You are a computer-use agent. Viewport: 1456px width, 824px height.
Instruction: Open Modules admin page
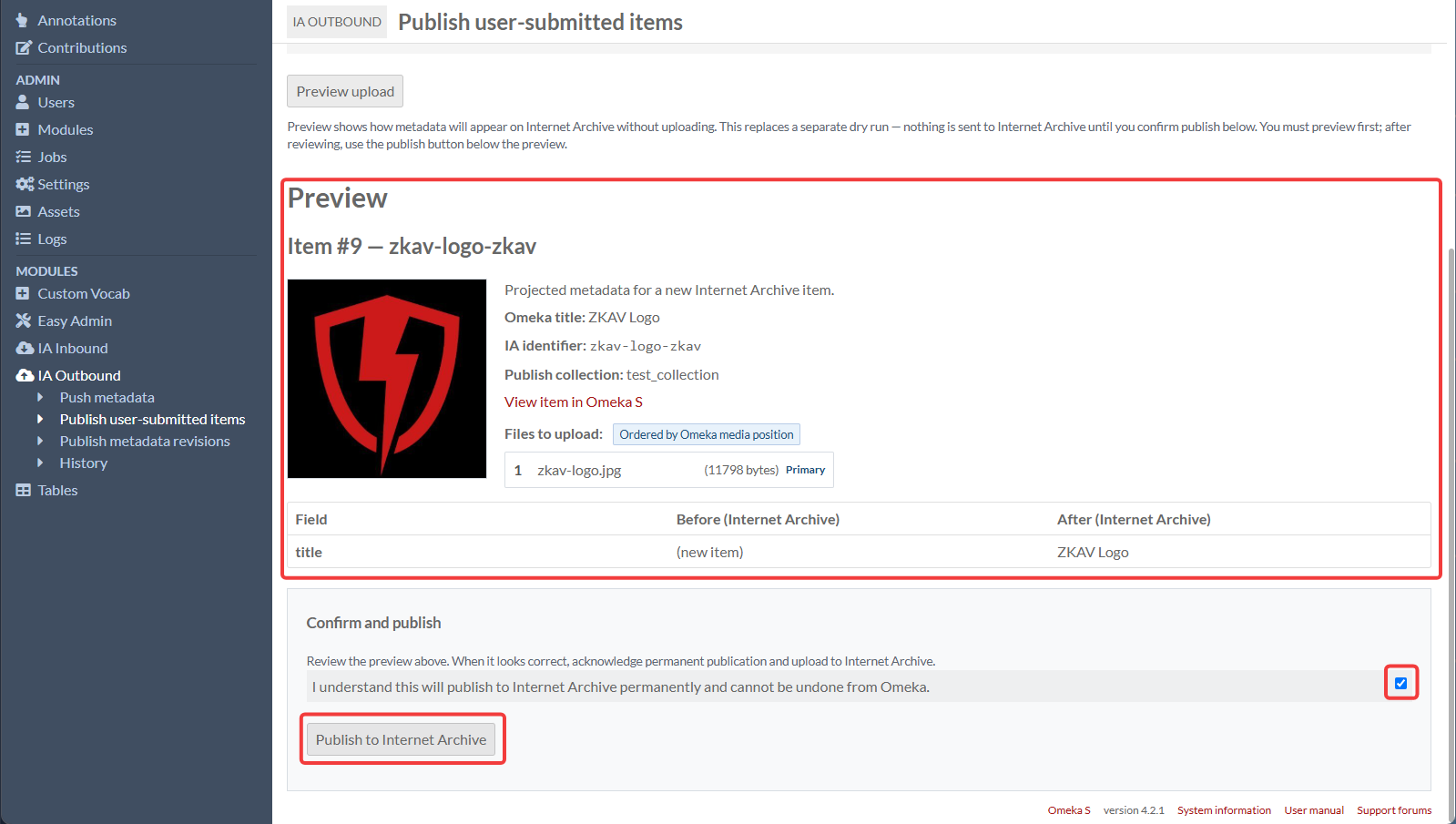tap(66, 129)
